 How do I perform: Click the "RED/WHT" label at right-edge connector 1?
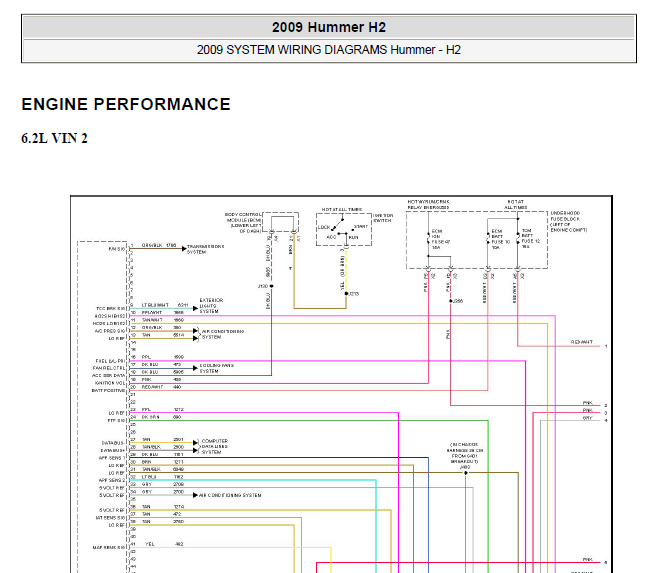click(582, 342)
